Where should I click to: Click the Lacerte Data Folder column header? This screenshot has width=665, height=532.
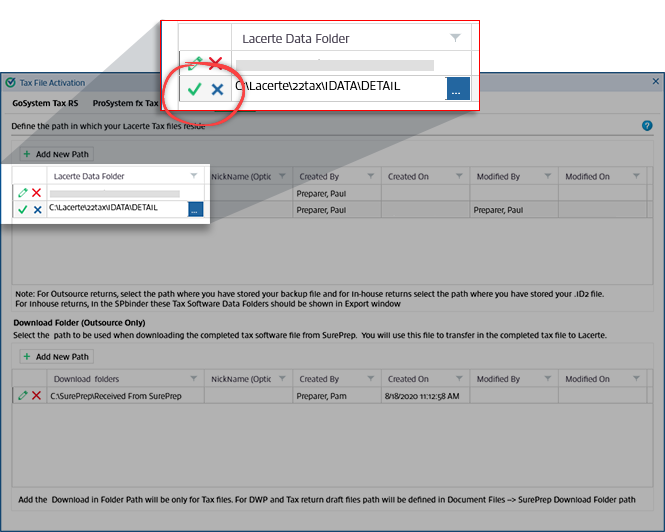click(126, 176)
